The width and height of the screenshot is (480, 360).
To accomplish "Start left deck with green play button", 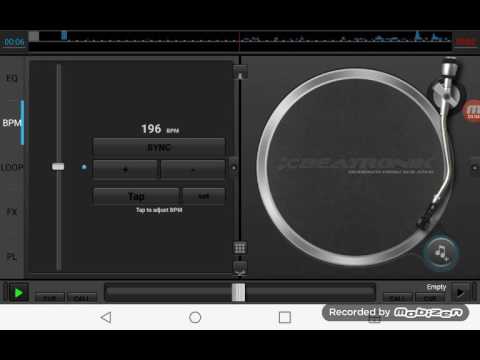I will click(18, 293).
